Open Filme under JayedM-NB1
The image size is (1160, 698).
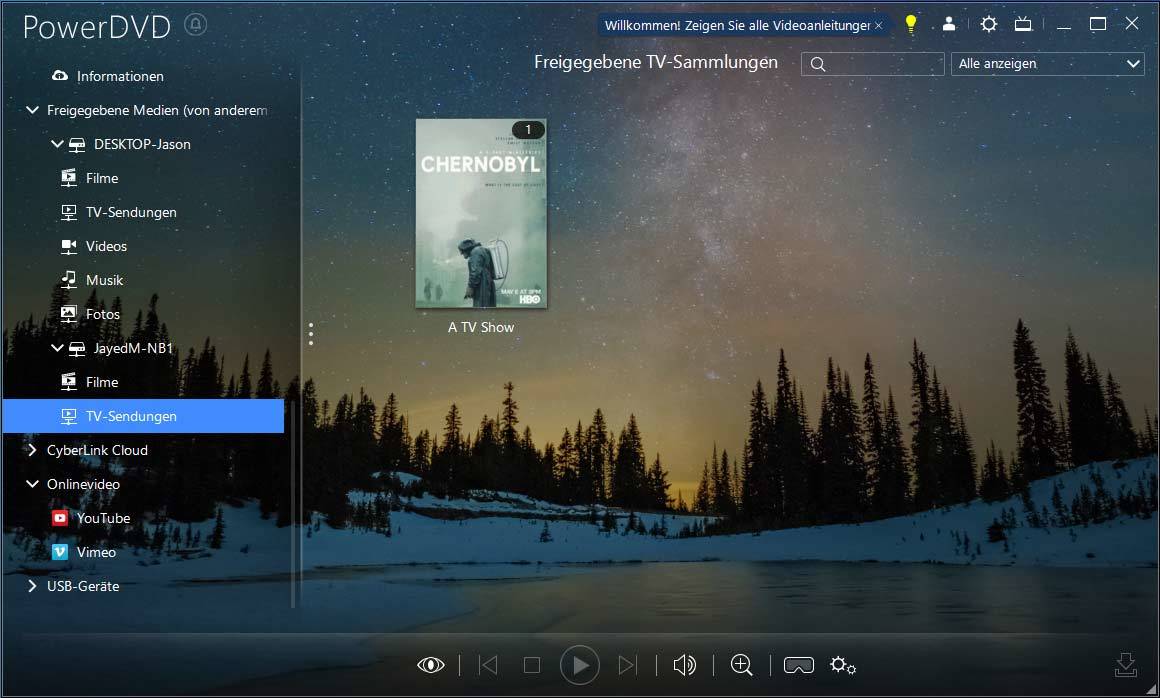[x=102, y=382]
